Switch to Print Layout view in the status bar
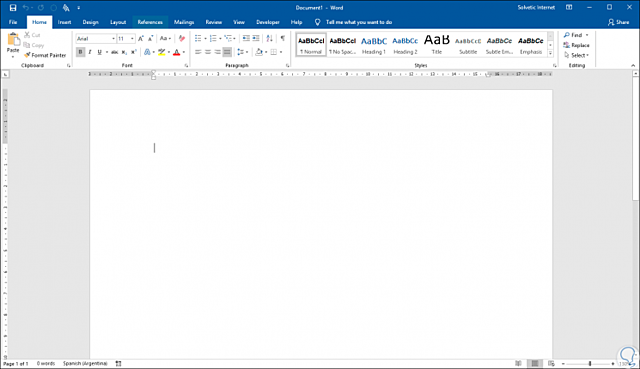This screenshot has height=369, width=640. click(535, 363)
